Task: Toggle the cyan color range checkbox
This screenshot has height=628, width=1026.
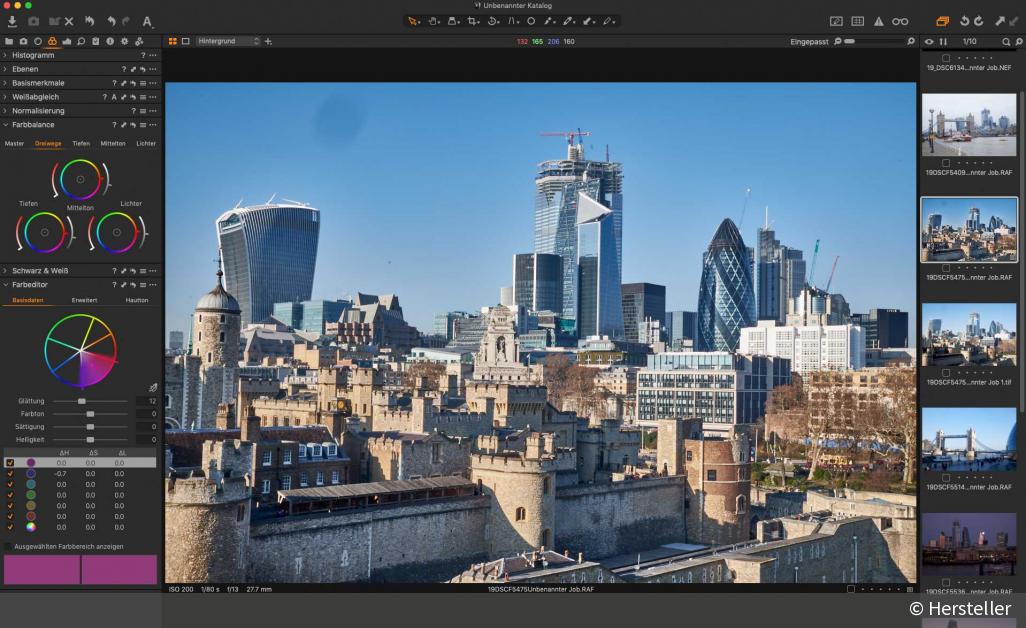Action: click(10, 484)
